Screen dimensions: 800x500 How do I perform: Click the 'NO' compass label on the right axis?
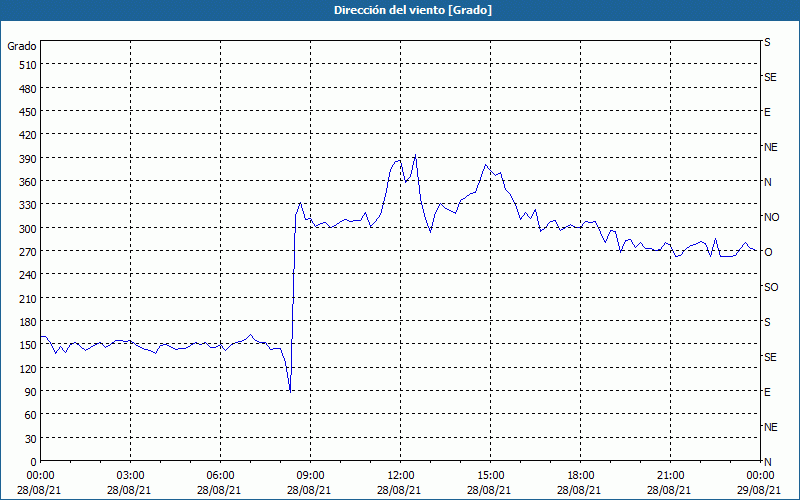tap(771, 217)
